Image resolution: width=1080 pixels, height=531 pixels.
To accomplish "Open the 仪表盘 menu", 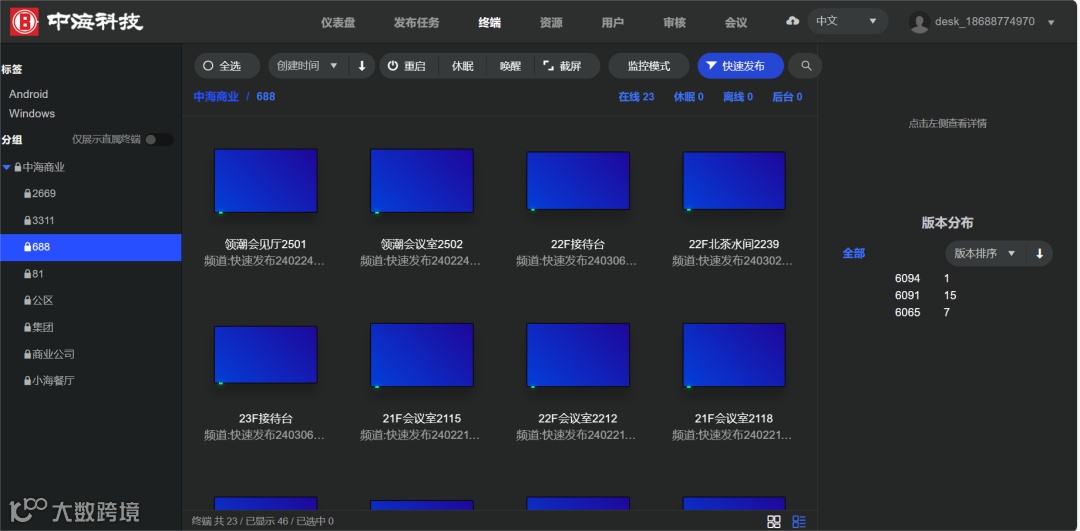I will [338, 23].
